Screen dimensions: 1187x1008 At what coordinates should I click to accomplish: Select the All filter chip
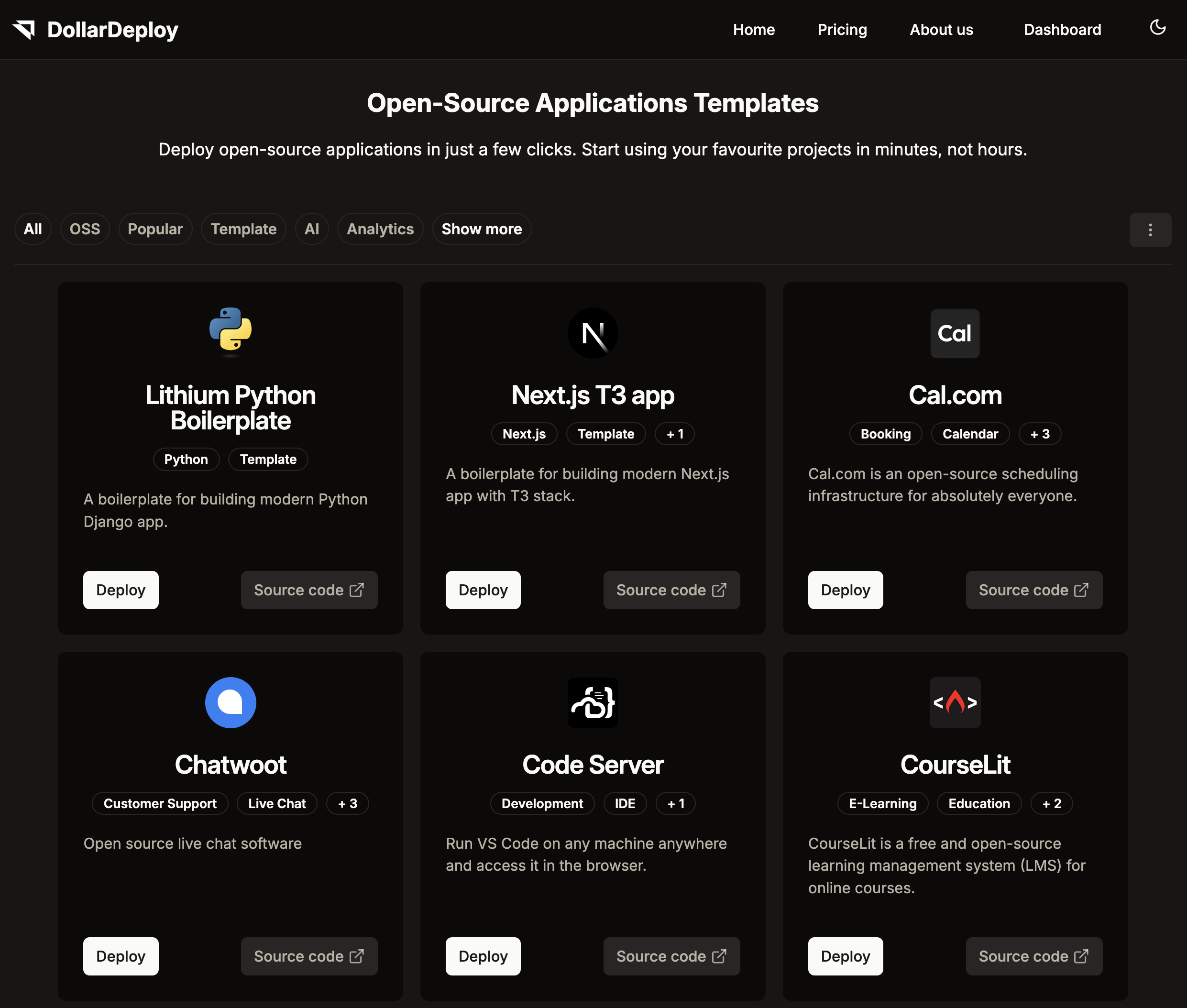click(33, 229)
